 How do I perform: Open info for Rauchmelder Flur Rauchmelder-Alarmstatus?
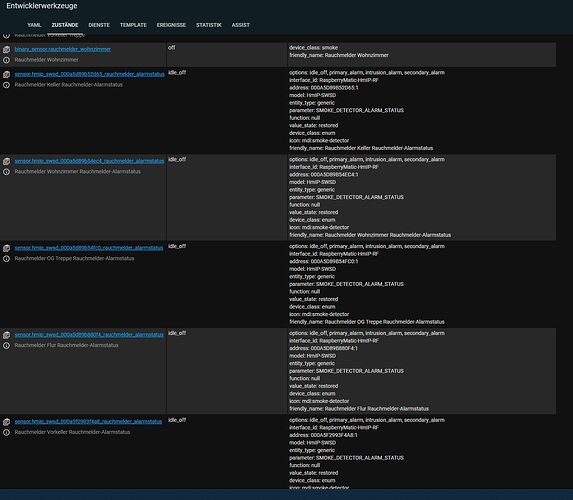(x=7, y=346)
